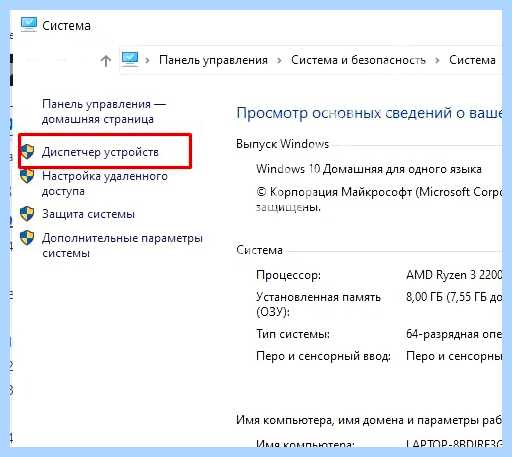Viewport: 512px width, 457px height.
Task: Click the shield icon beside Диспетчер устройств
Action: 27,152
